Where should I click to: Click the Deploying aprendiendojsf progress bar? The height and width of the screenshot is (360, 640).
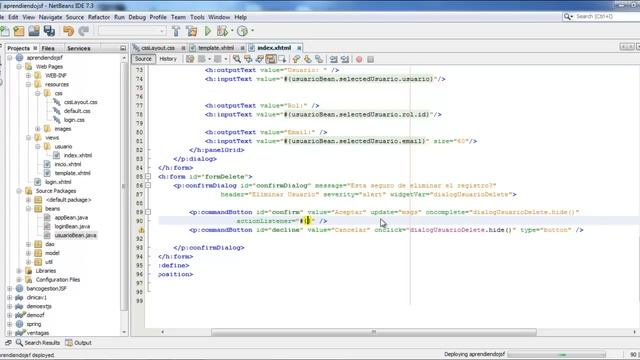[556, 355]
